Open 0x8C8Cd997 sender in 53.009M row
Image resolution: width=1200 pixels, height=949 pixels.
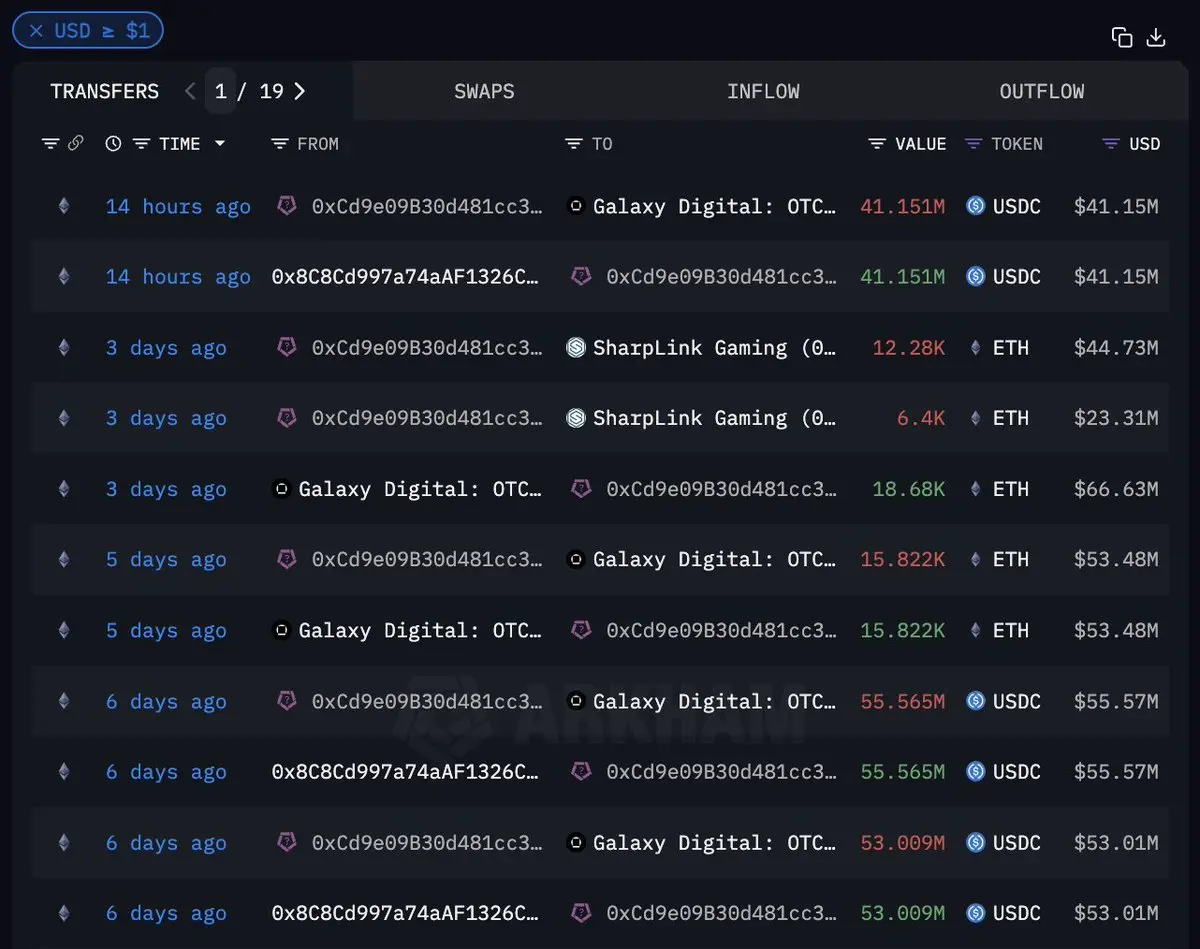pyautogui.click(x=405, y=913)
